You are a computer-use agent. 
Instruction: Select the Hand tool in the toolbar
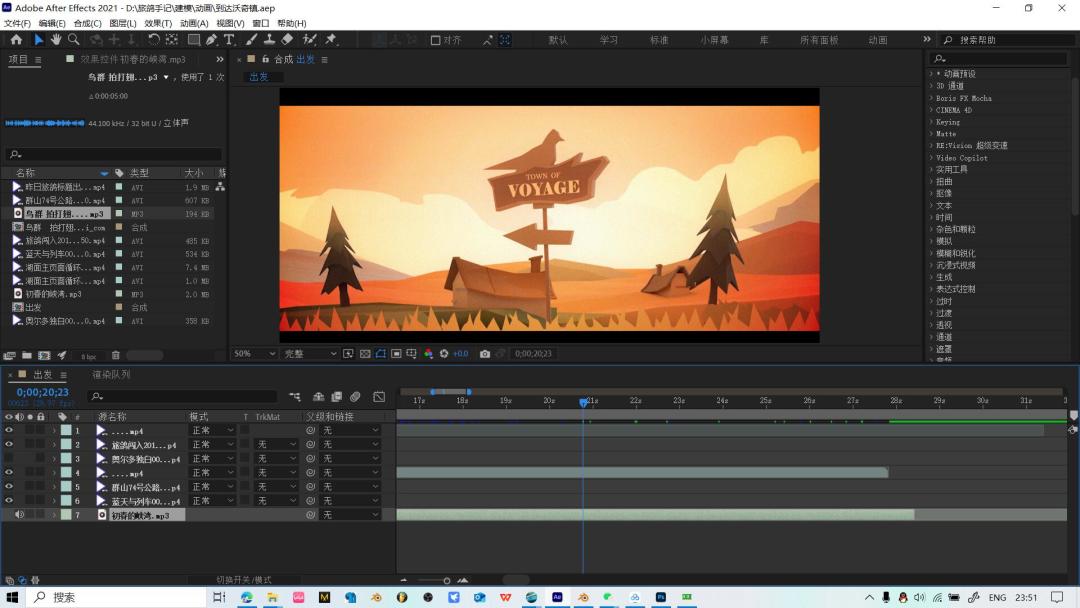click(x=56, y=40)
